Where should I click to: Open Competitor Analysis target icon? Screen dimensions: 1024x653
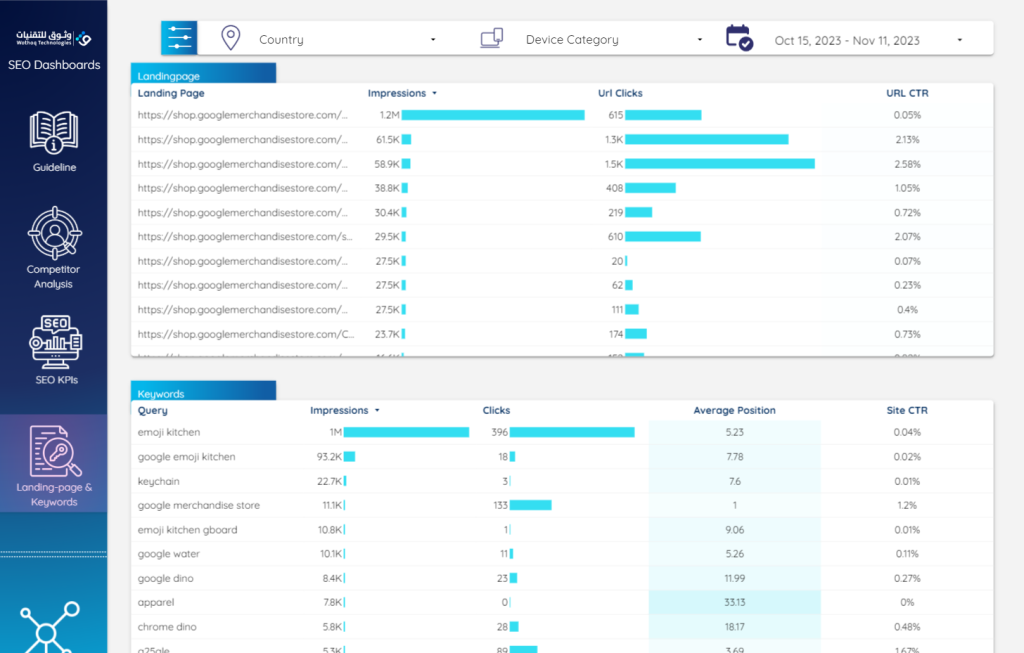pos(54,233)
